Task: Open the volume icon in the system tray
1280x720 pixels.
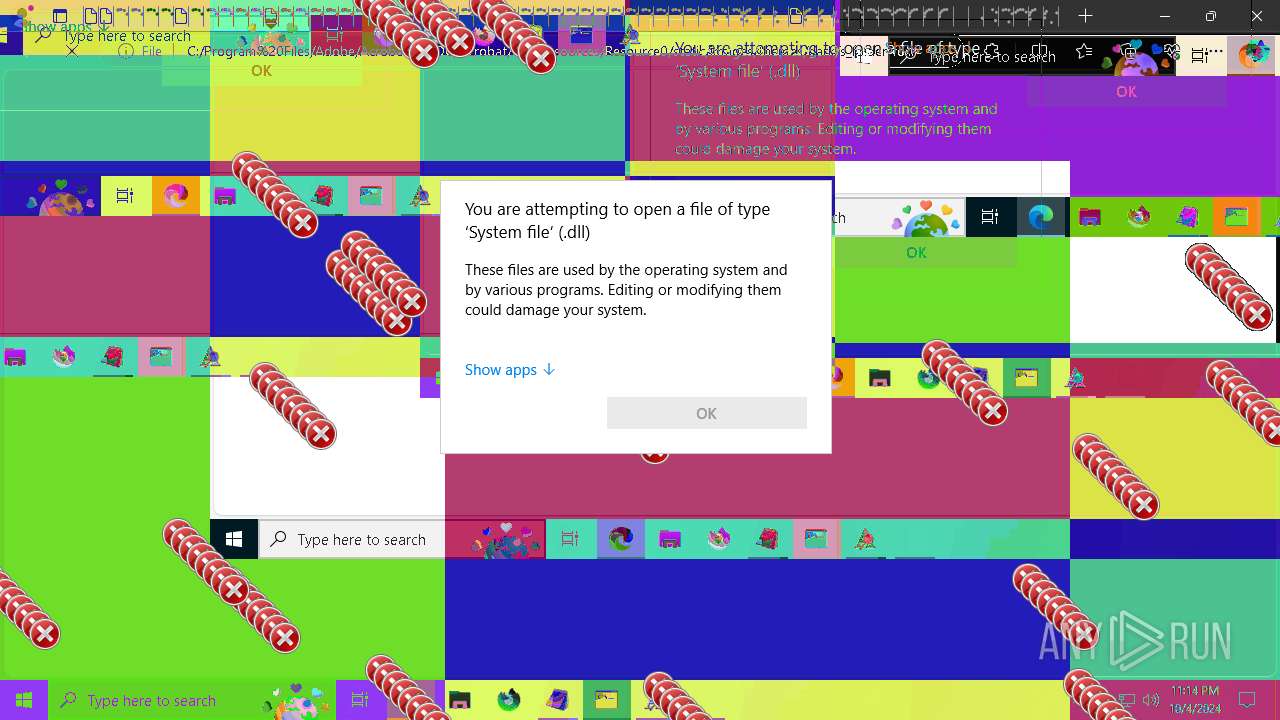Action: click(x=1151, y=700)
